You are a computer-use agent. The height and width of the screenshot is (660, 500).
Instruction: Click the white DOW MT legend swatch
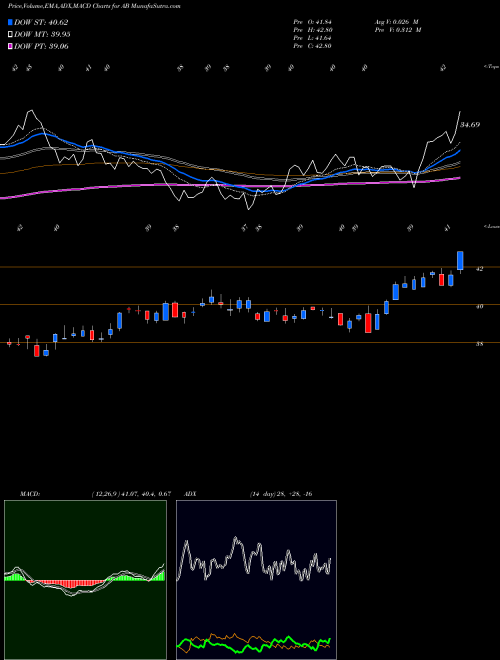pyautogui.click(x=10, y=35)
